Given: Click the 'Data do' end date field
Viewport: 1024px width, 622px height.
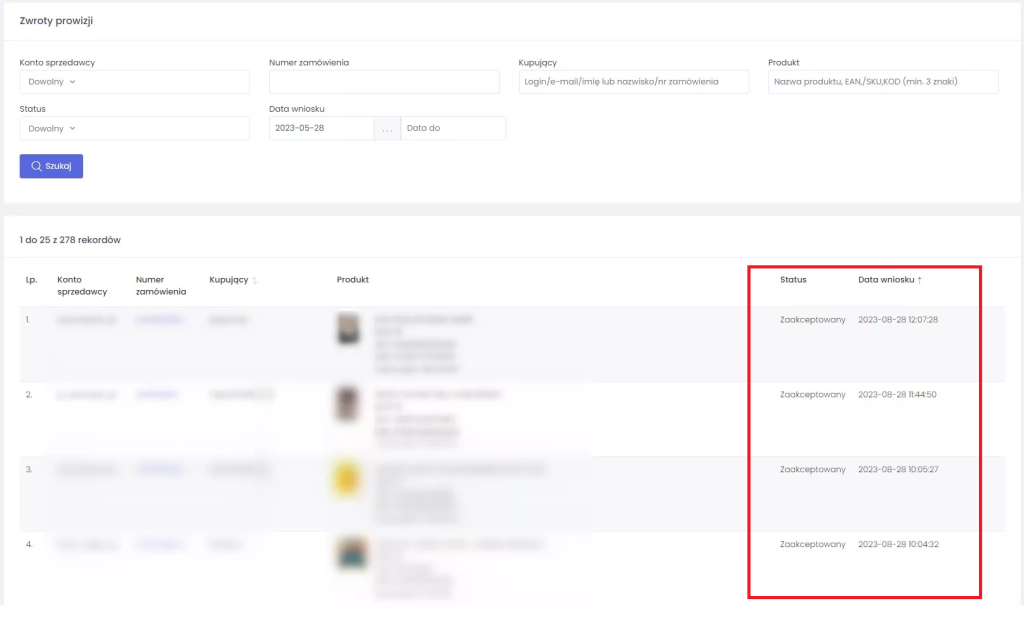Looking at the screenshot, I should pyautogui.click(x=452, y=128).
